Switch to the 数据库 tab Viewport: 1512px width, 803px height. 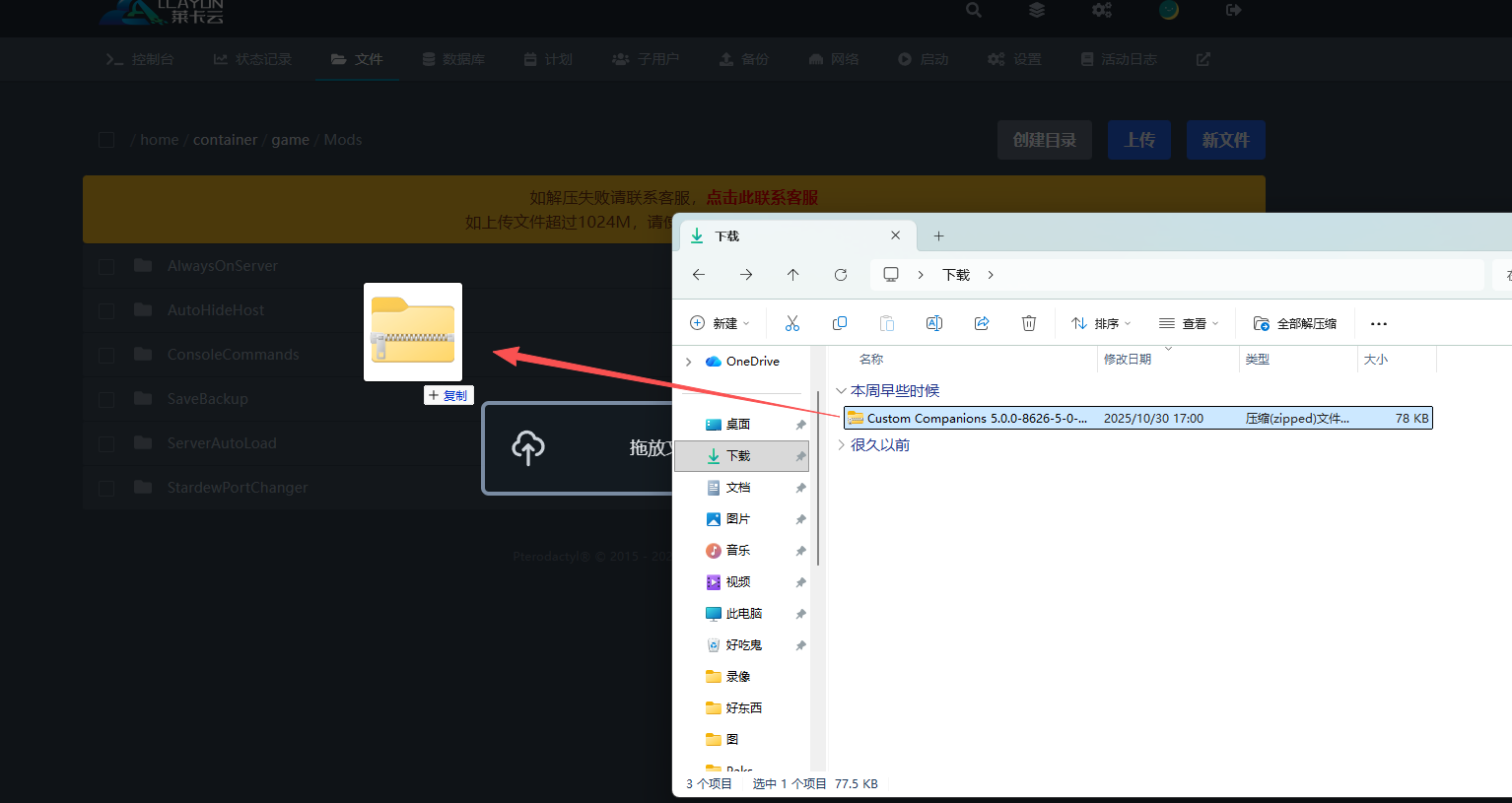453,59
